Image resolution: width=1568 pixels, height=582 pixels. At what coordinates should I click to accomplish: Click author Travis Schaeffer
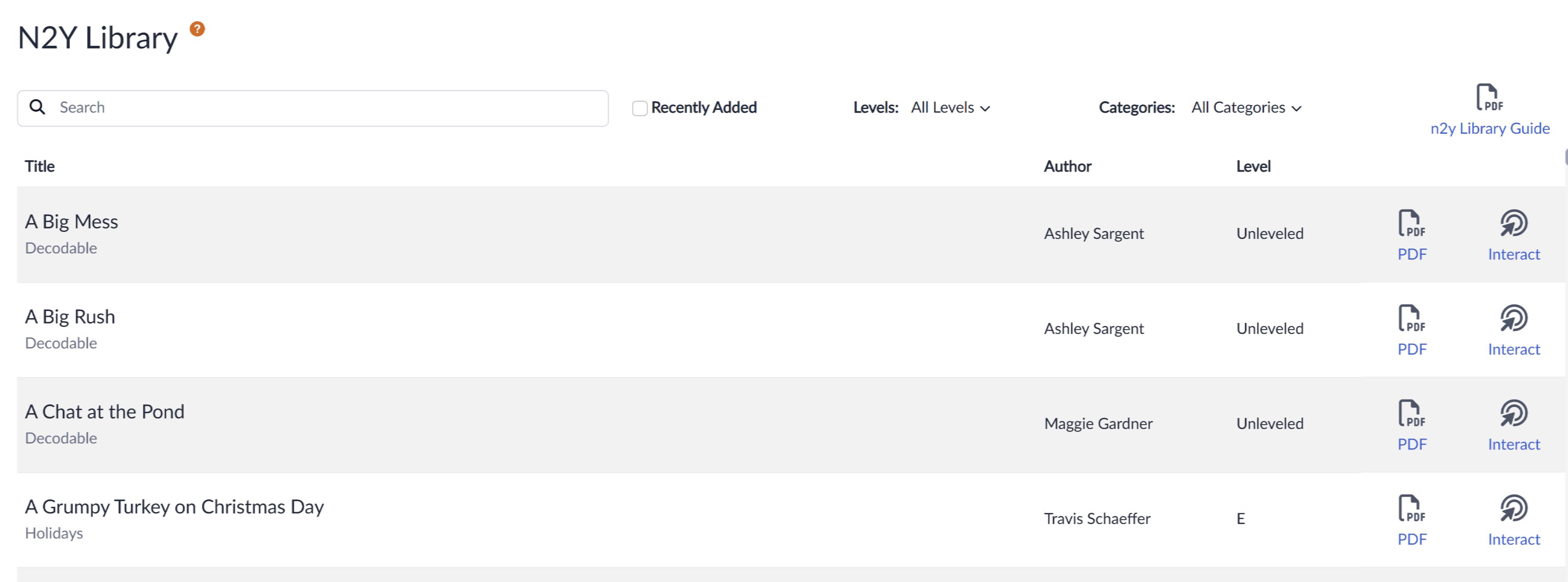tap(1097, 518)
